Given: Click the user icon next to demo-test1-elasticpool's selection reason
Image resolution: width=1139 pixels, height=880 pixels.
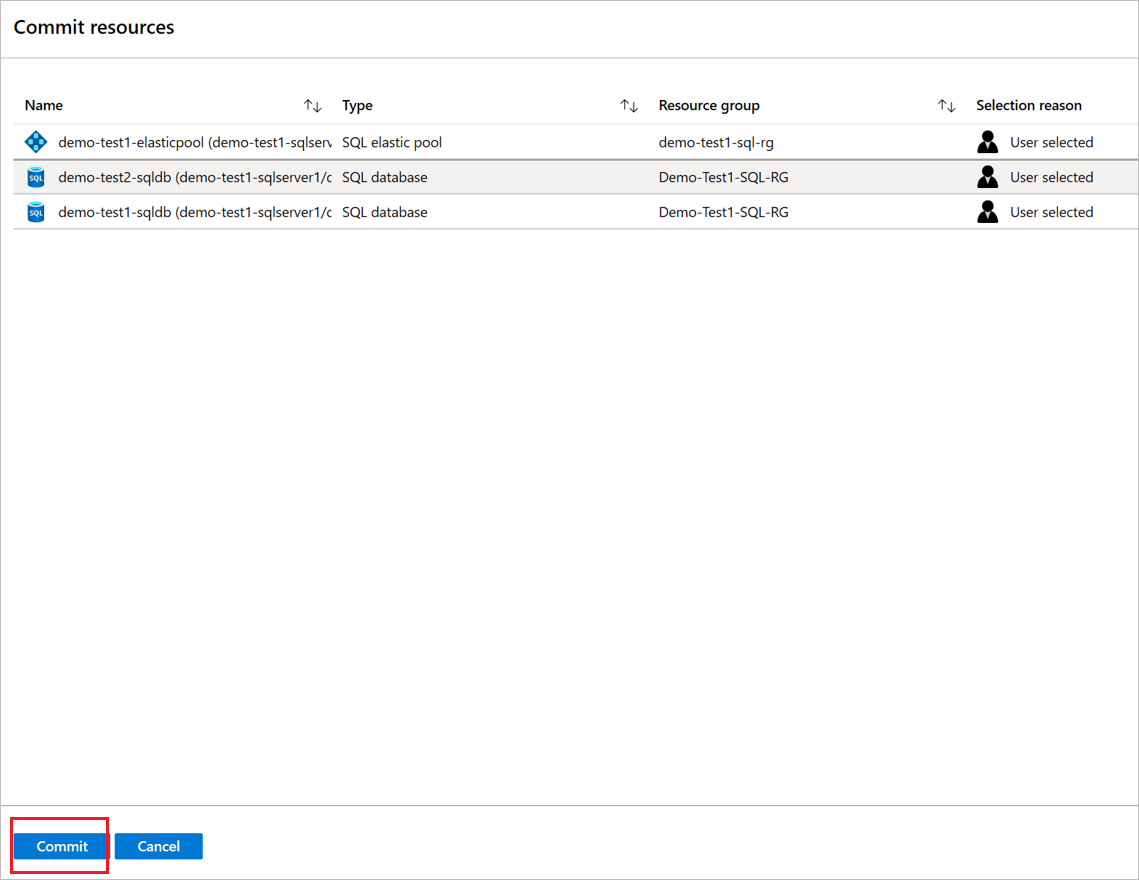Looking at the screenshot, I should click(987, 141).
